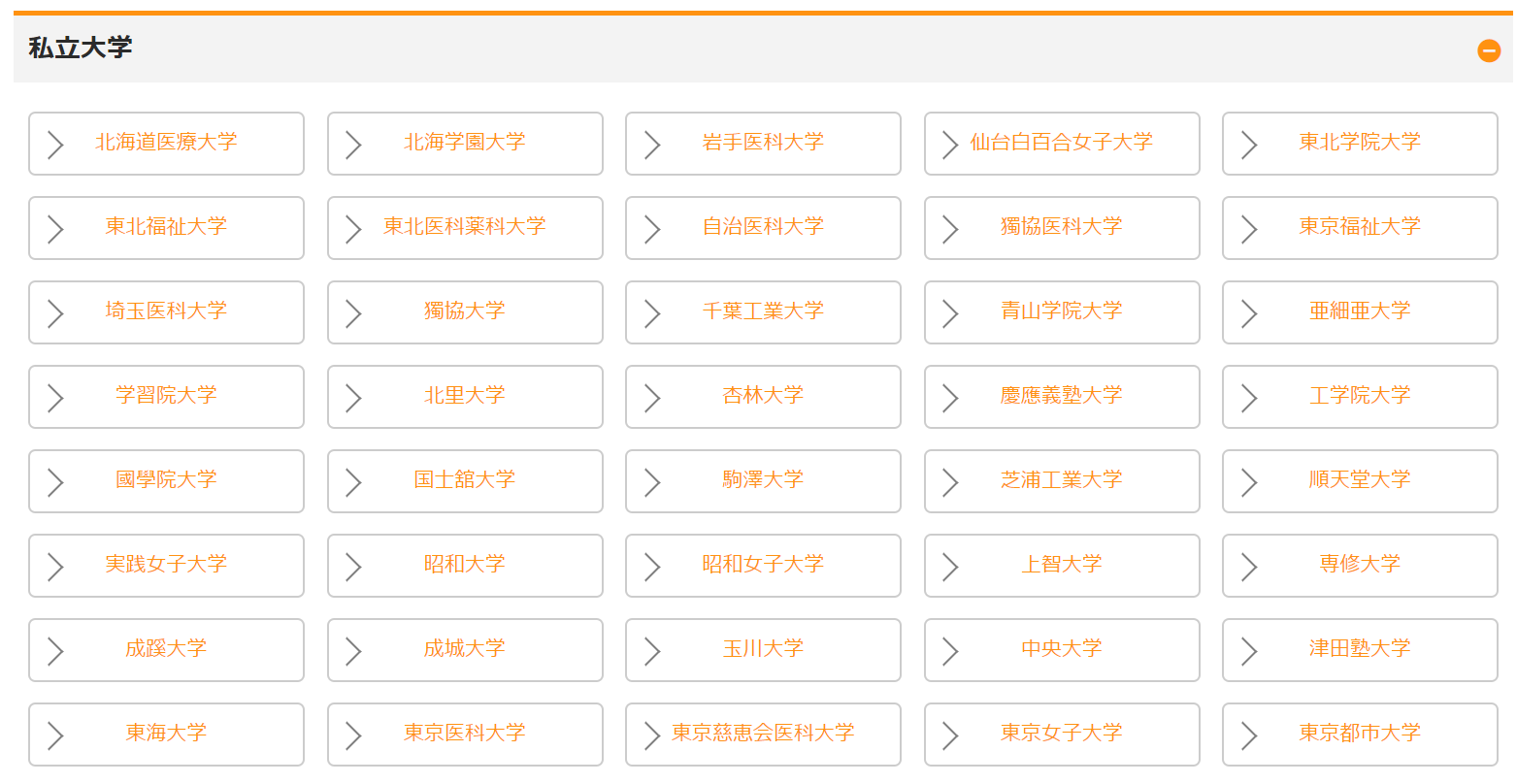Screen dimensions: 1517x784
Task: Click the arrow icon next to 駒澤大学
Action: [x=652, y=481]
